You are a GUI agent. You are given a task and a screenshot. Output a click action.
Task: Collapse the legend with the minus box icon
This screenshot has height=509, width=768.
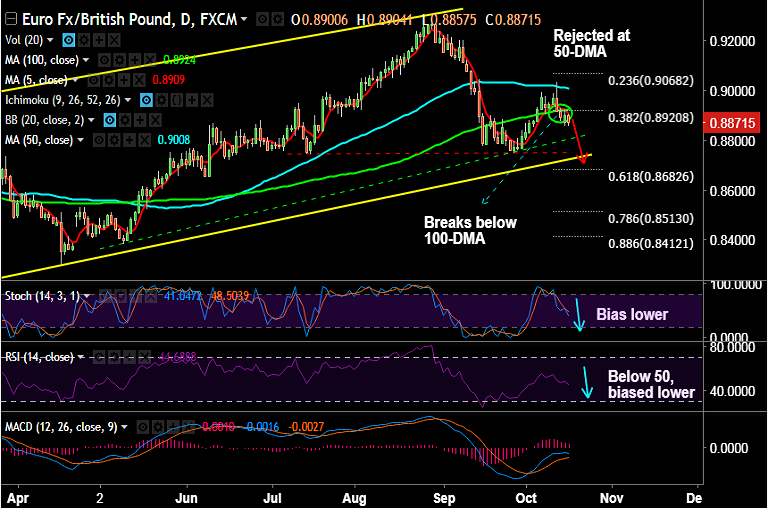coord(11,19)
